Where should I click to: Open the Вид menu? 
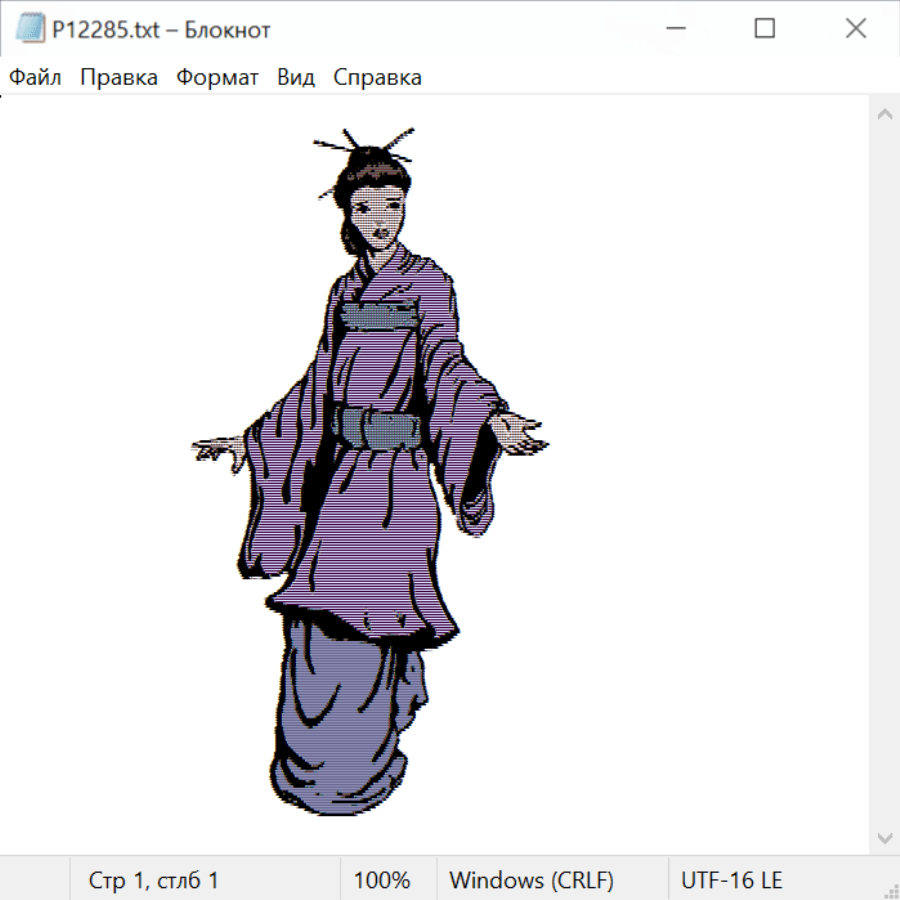click(x=295, y=78)
